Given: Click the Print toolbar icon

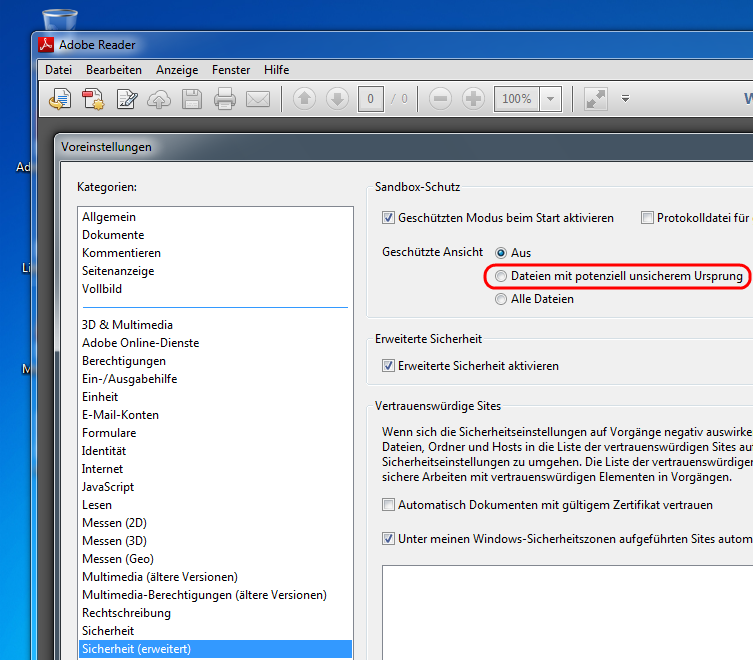Looking at the screenshot, I should (225, 99).
